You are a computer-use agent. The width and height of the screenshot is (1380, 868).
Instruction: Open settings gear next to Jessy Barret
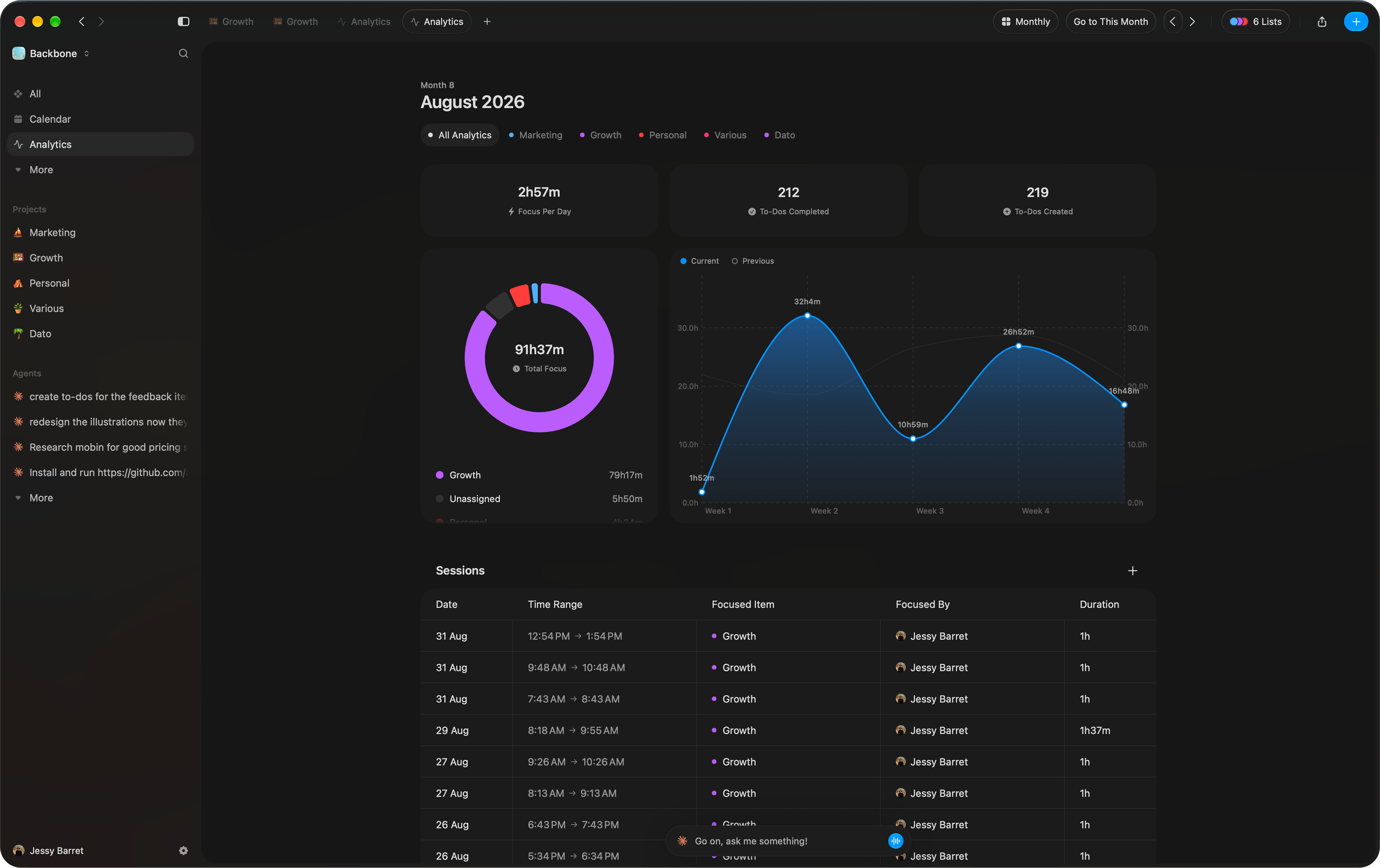(183, 851)
